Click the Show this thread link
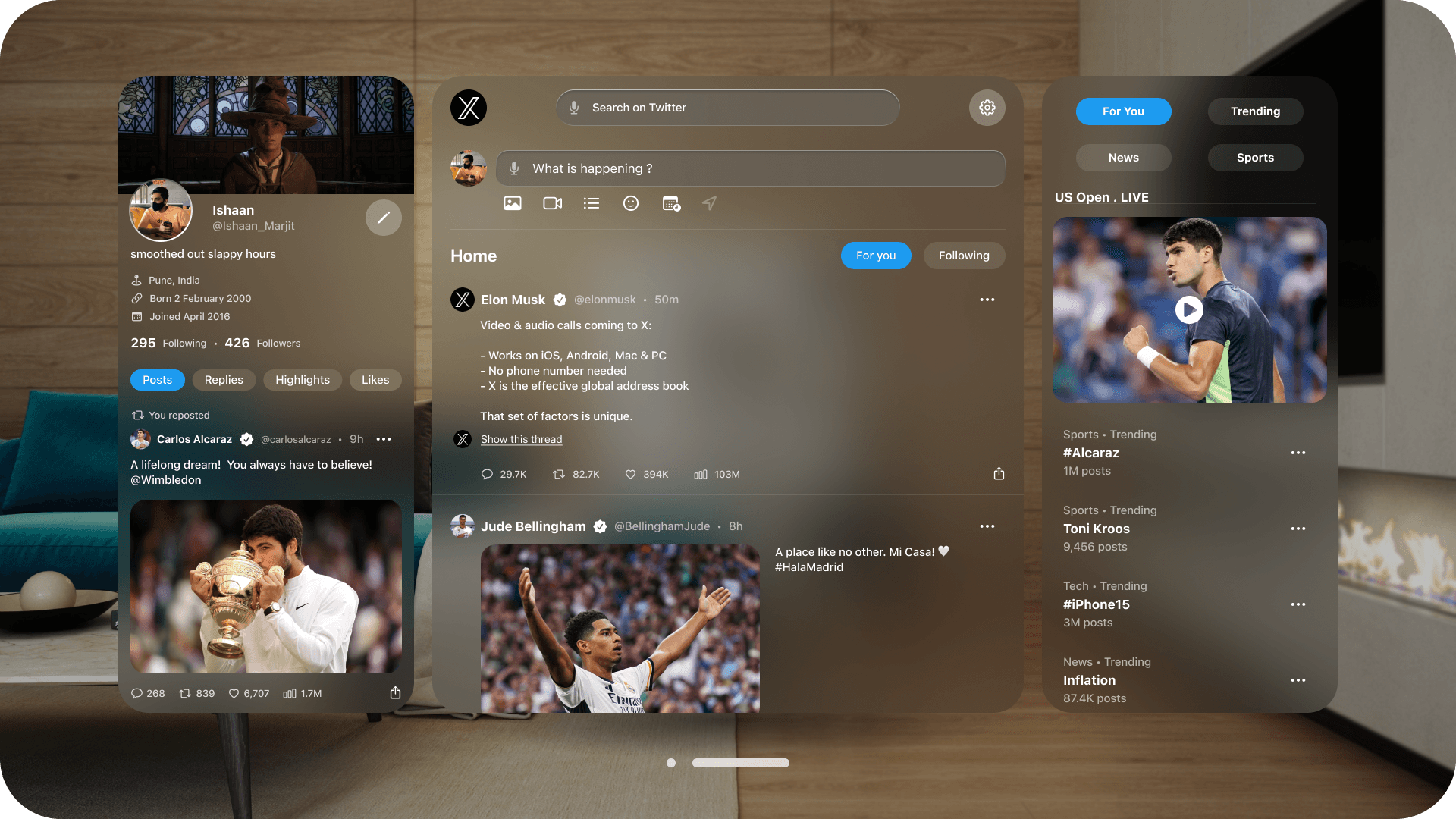Viewport: 1456px width, 819px height. [521, 439]
